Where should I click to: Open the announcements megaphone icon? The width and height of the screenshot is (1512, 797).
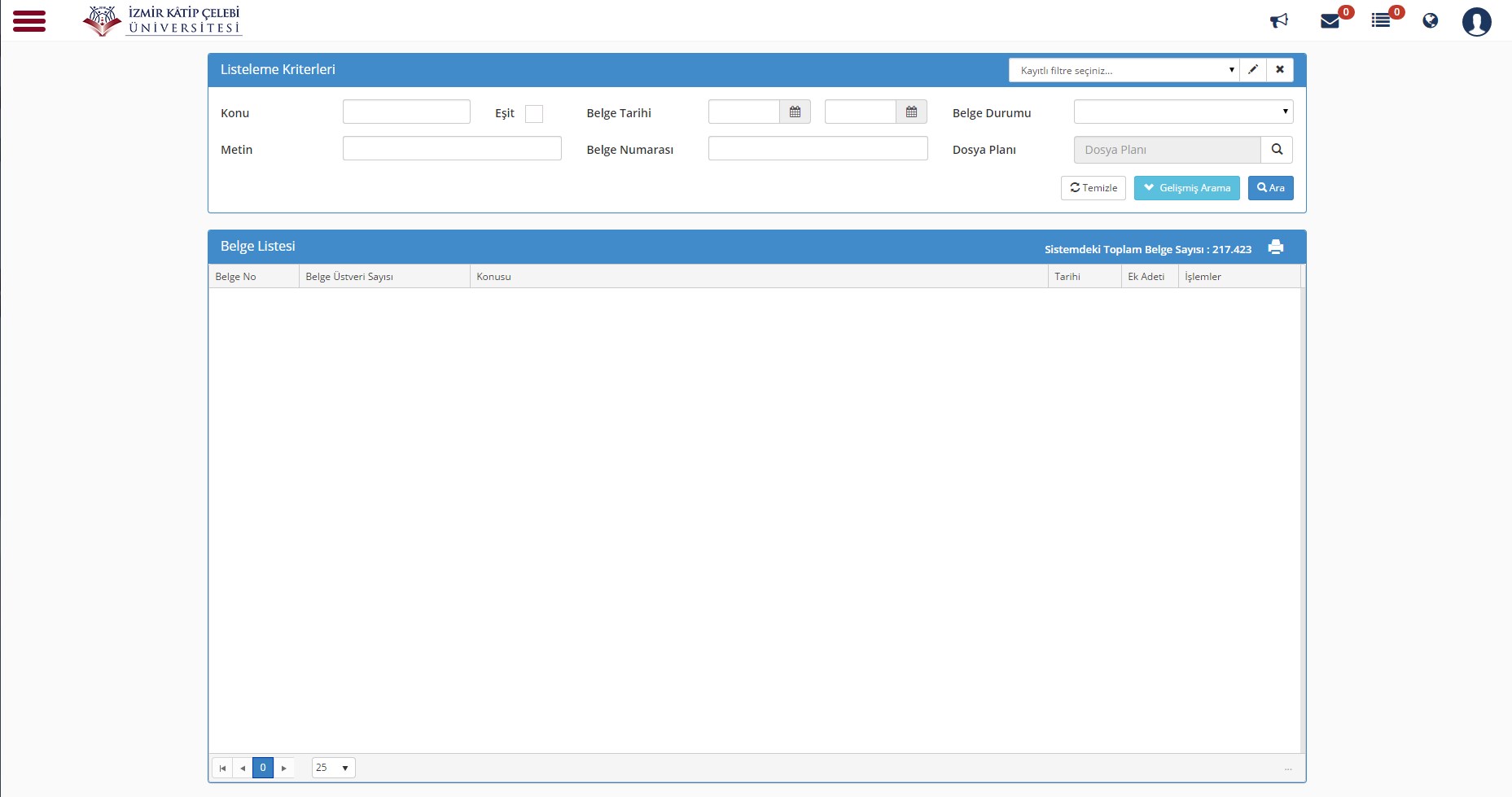coord(1279,20)
